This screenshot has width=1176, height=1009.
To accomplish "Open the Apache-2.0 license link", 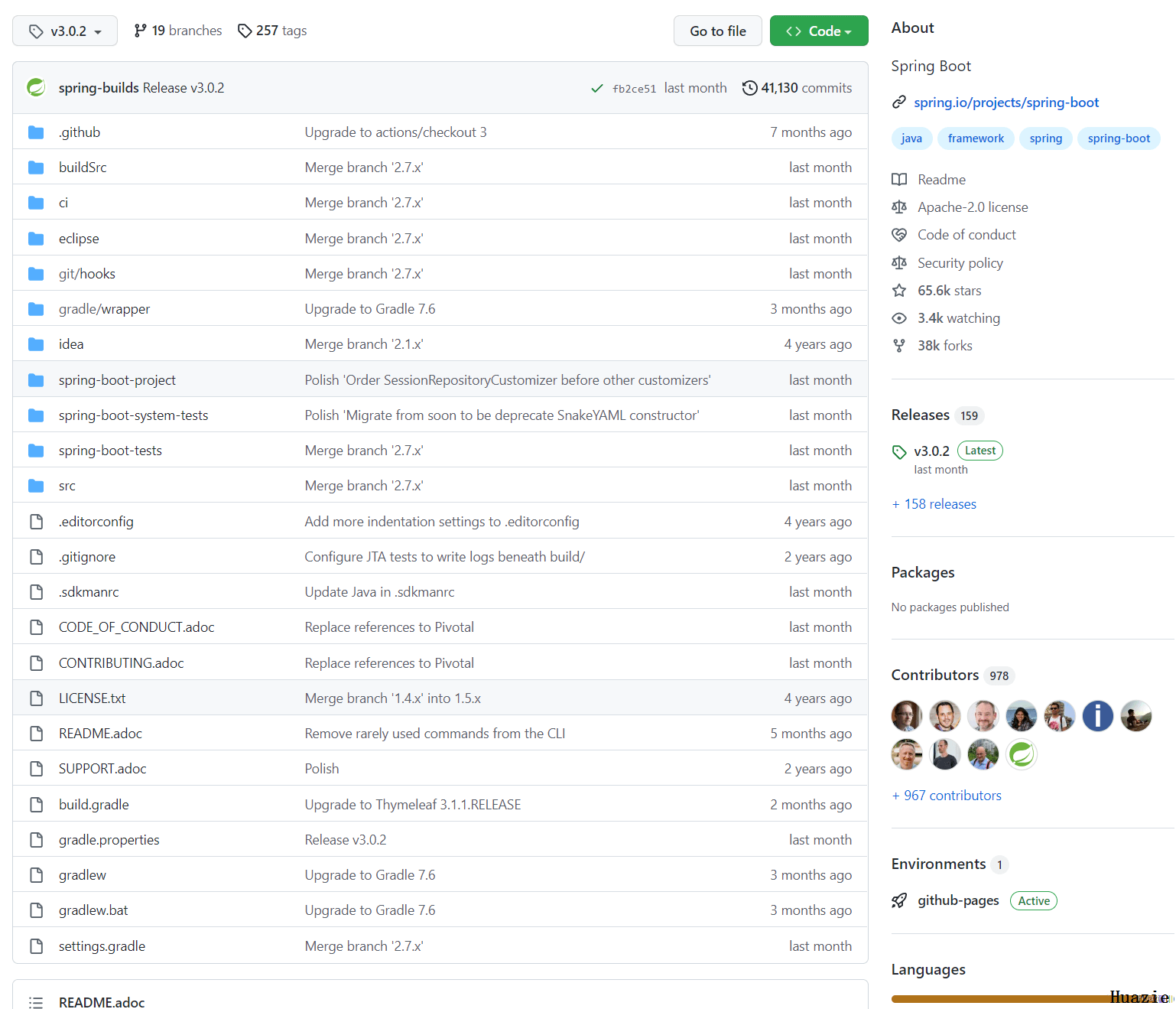I will click(x=973, y=207).
